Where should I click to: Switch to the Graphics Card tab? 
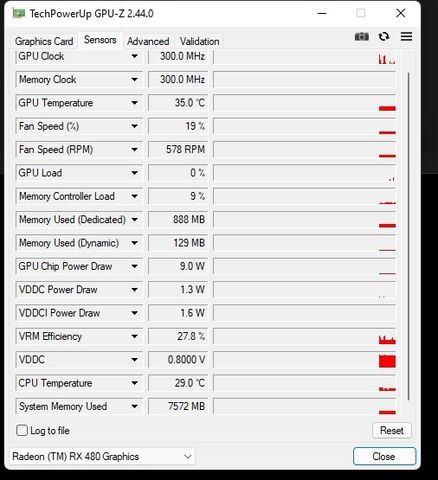(x=44, y=41)
